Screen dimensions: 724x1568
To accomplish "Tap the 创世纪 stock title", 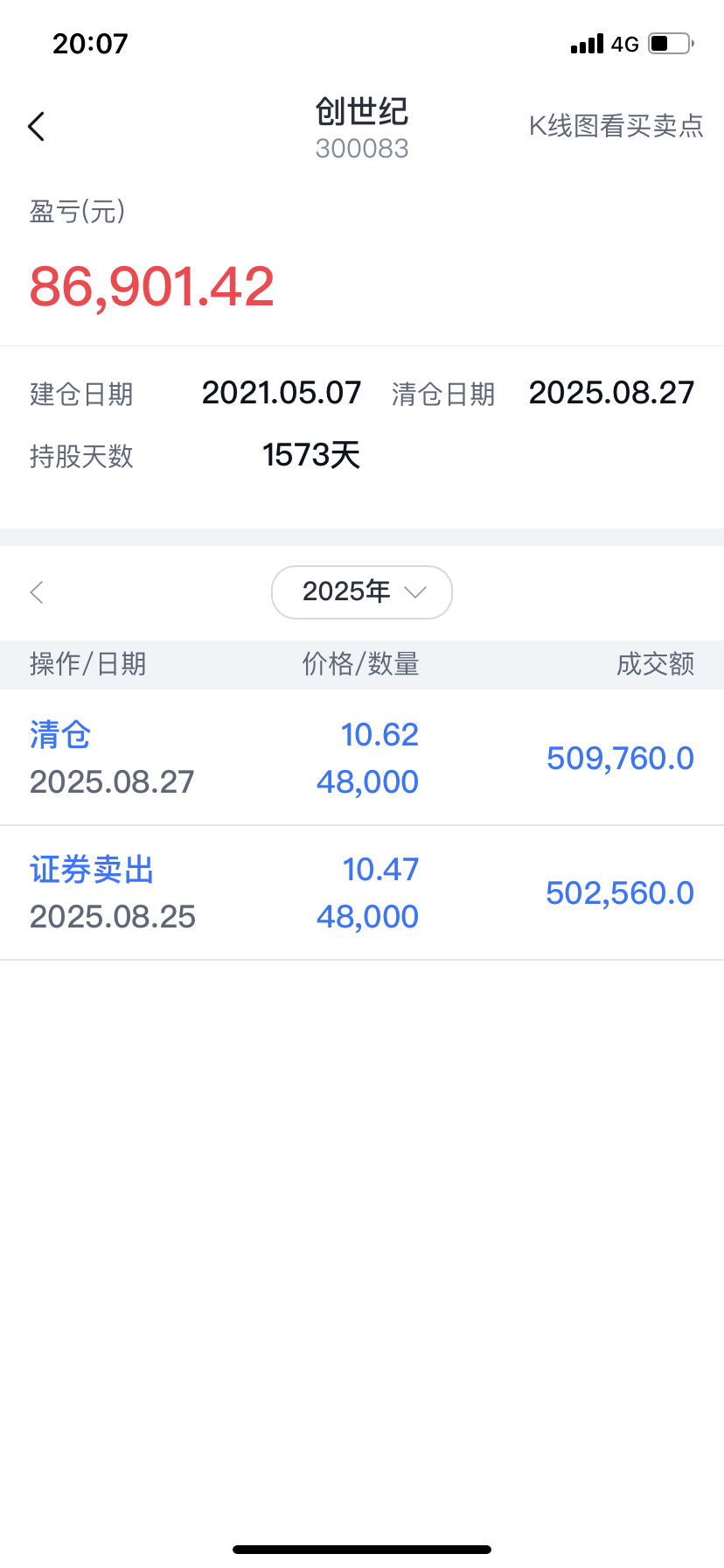I will (x=362, y=111).
